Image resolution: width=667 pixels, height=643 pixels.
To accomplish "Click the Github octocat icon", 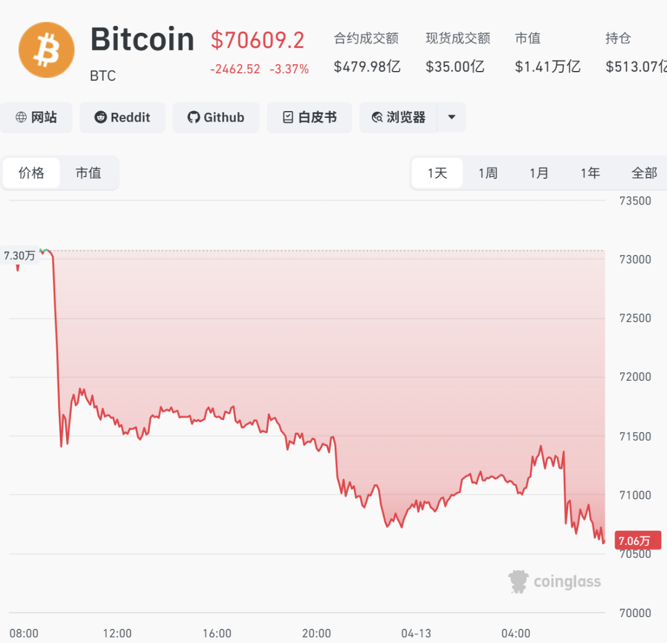I will (193, 117).
